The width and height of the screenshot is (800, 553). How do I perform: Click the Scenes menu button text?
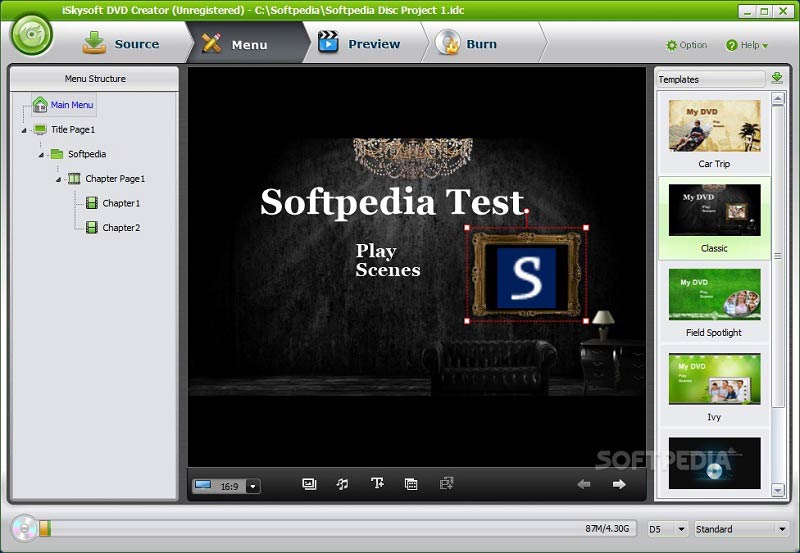[x=388, y=269]
